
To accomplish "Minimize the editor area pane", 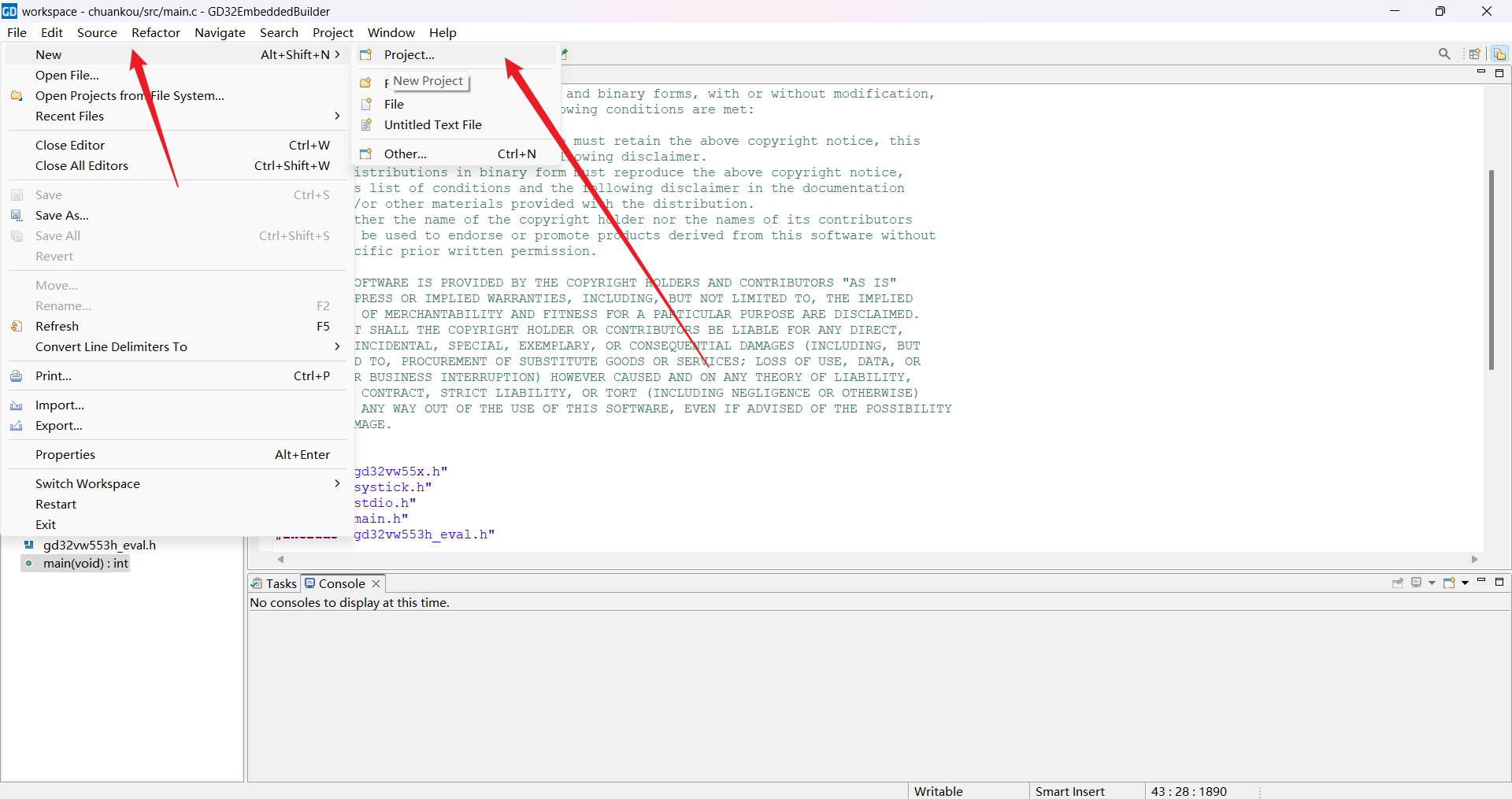I will click(1480, 72).
